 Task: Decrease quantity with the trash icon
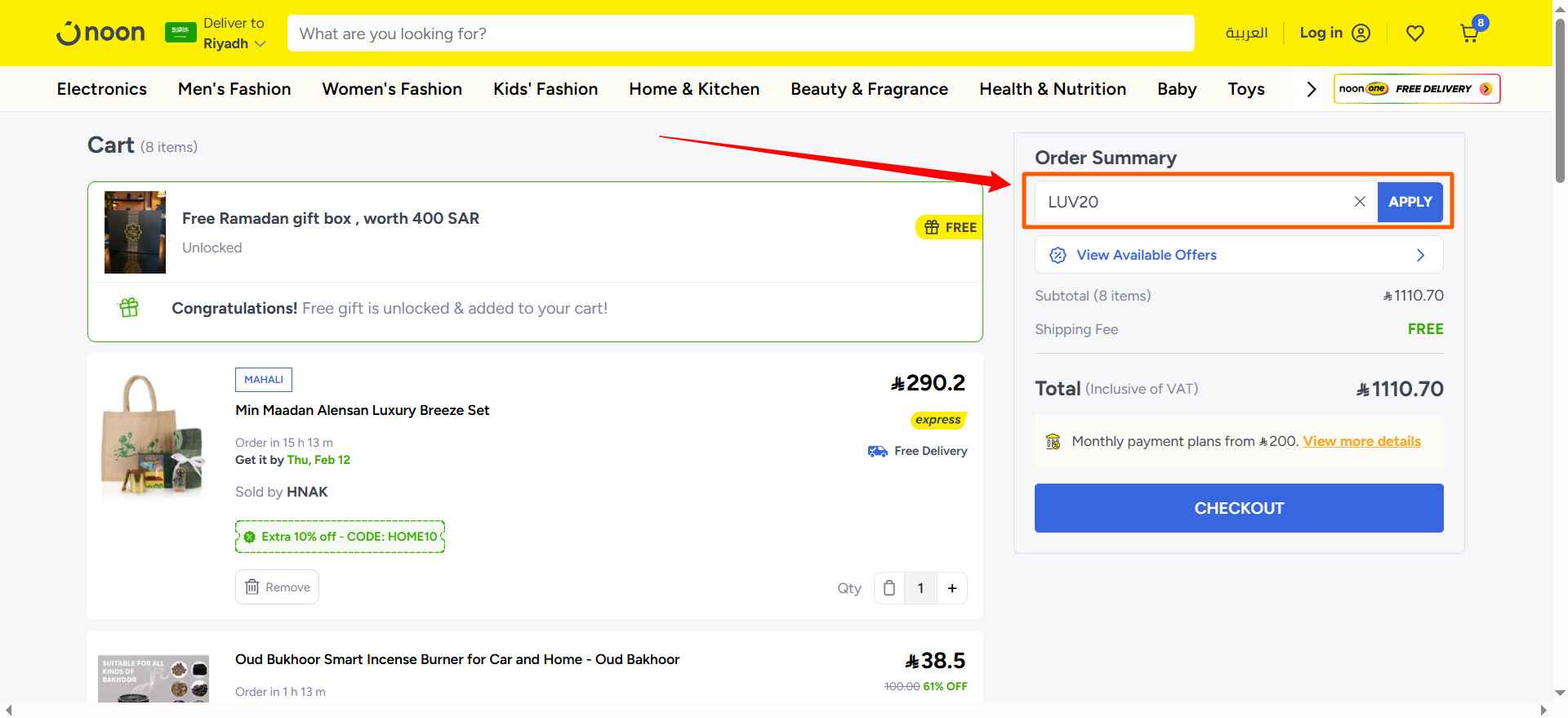click(889, 588)
